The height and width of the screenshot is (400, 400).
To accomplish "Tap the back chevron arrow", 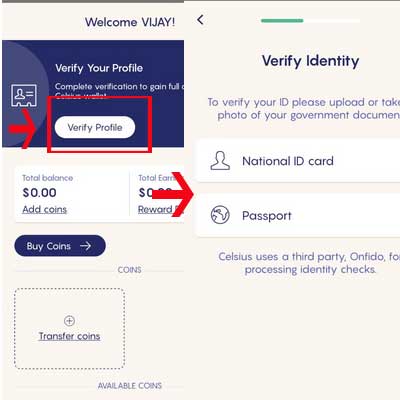I will [200, 20].
